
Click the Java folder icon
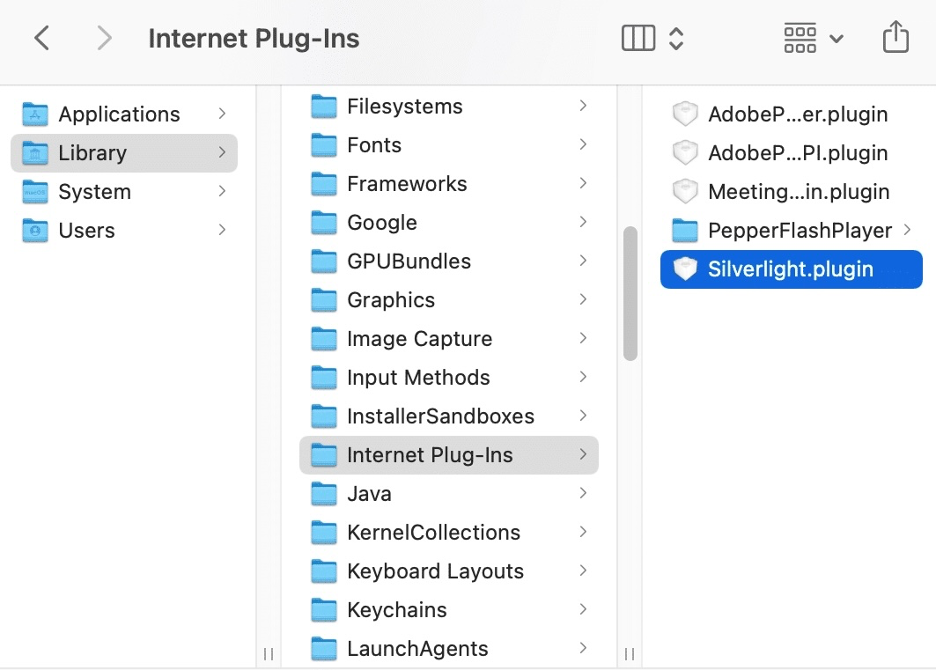point(324,494)
